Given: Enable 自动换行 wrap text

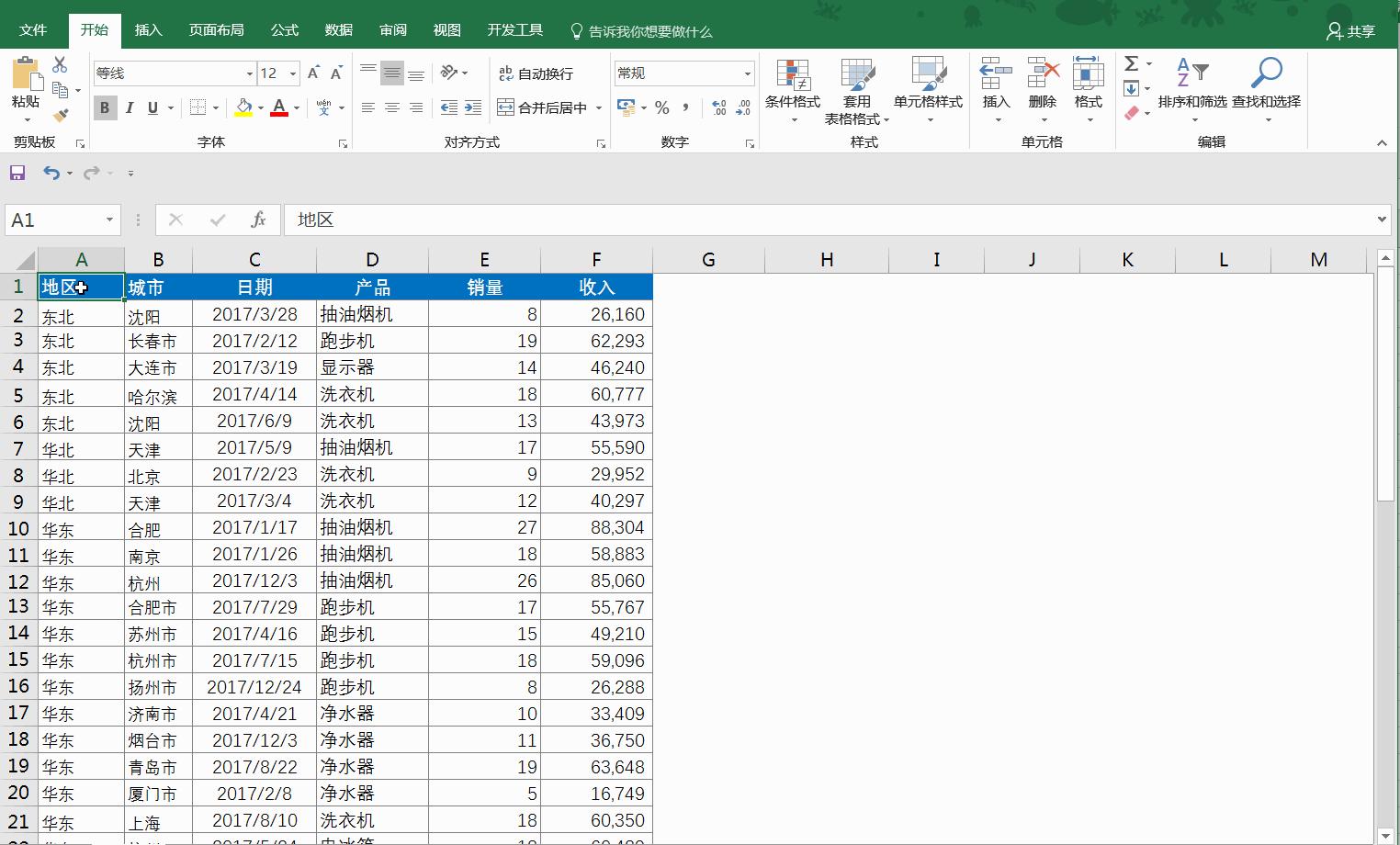Looking at the screenshot, I should click(x=537, y=73).
